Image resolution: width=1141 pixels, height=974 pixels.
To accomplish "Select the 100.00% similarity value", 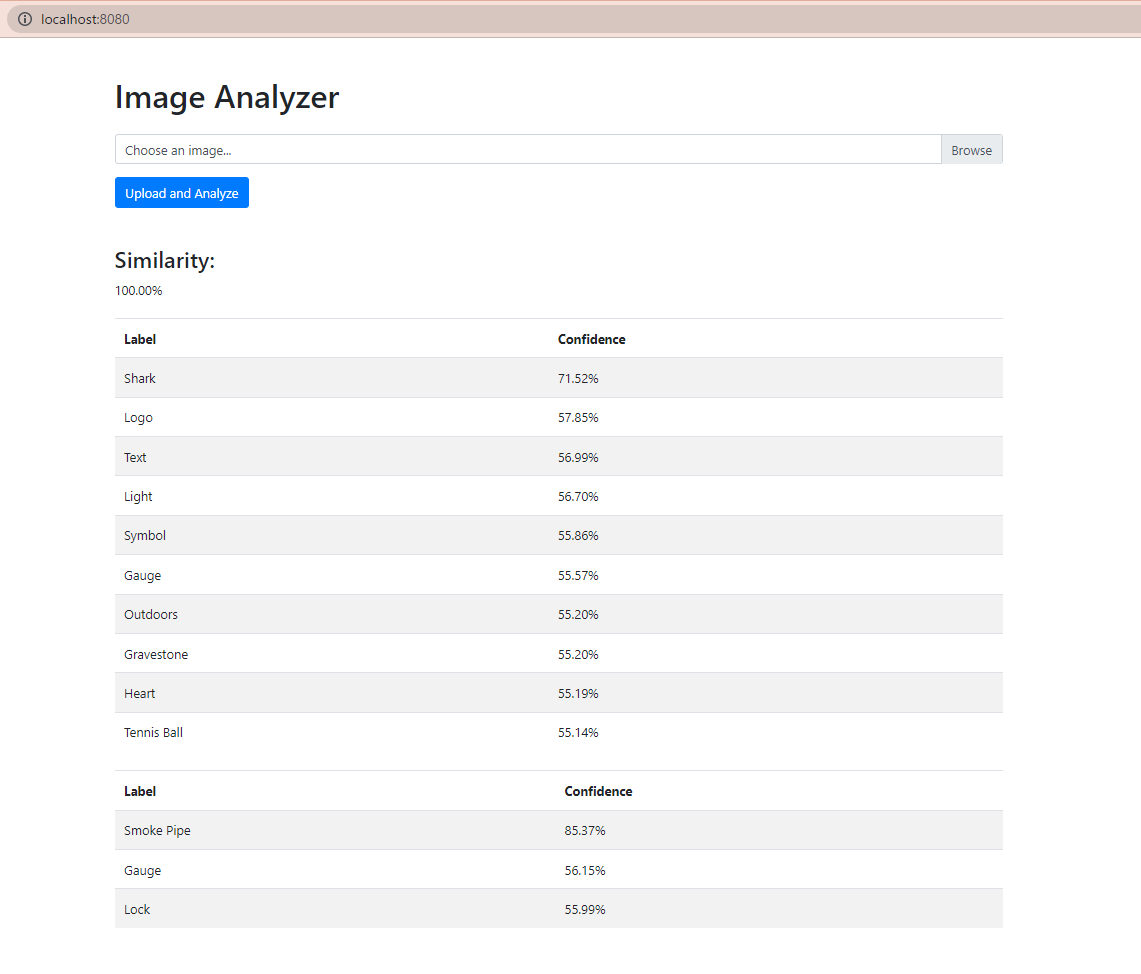I will (x=138, y=290).
